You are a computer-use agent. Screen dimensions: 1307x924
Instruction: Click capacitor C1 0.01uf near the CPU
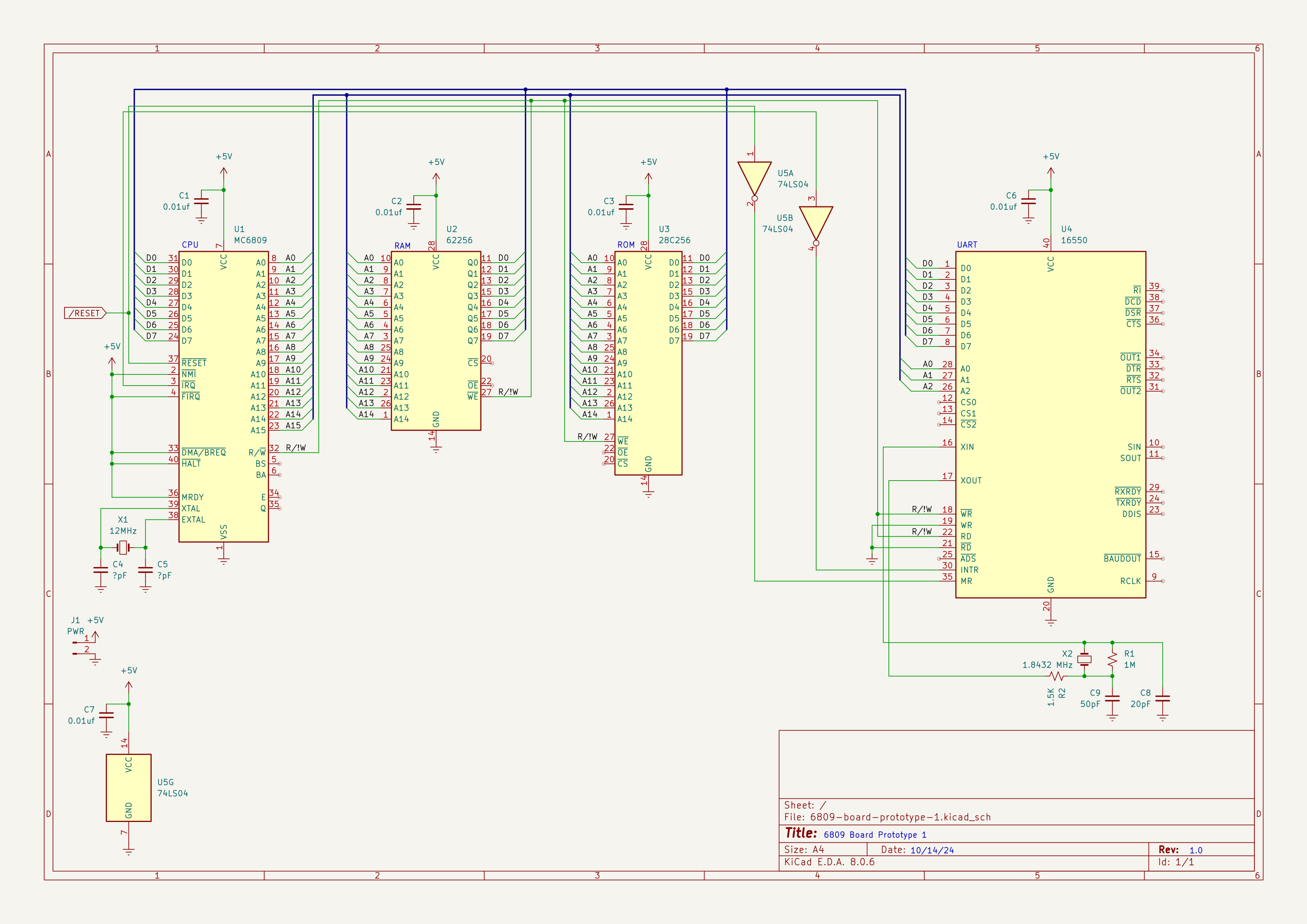point(202,201)
